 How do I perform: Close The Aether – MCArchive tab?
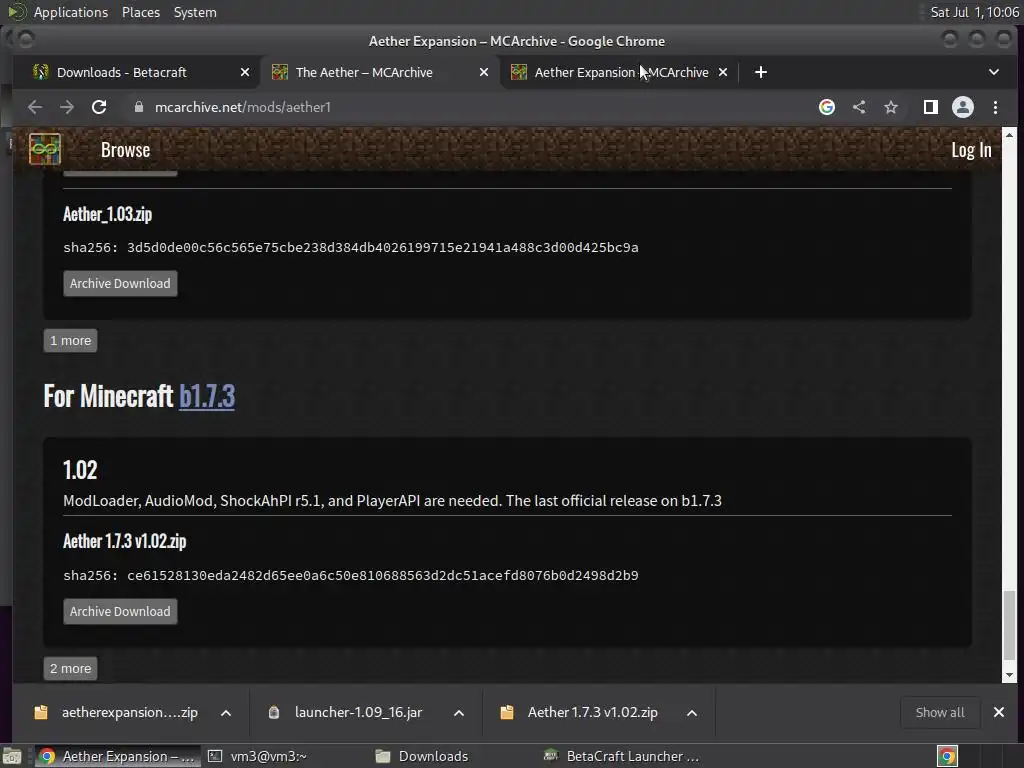click(x=484, y=72)
